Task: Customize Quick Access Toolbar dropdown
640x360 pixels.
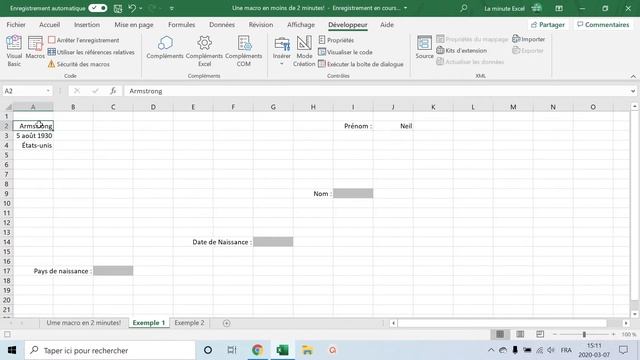Action: coord(172,8)
